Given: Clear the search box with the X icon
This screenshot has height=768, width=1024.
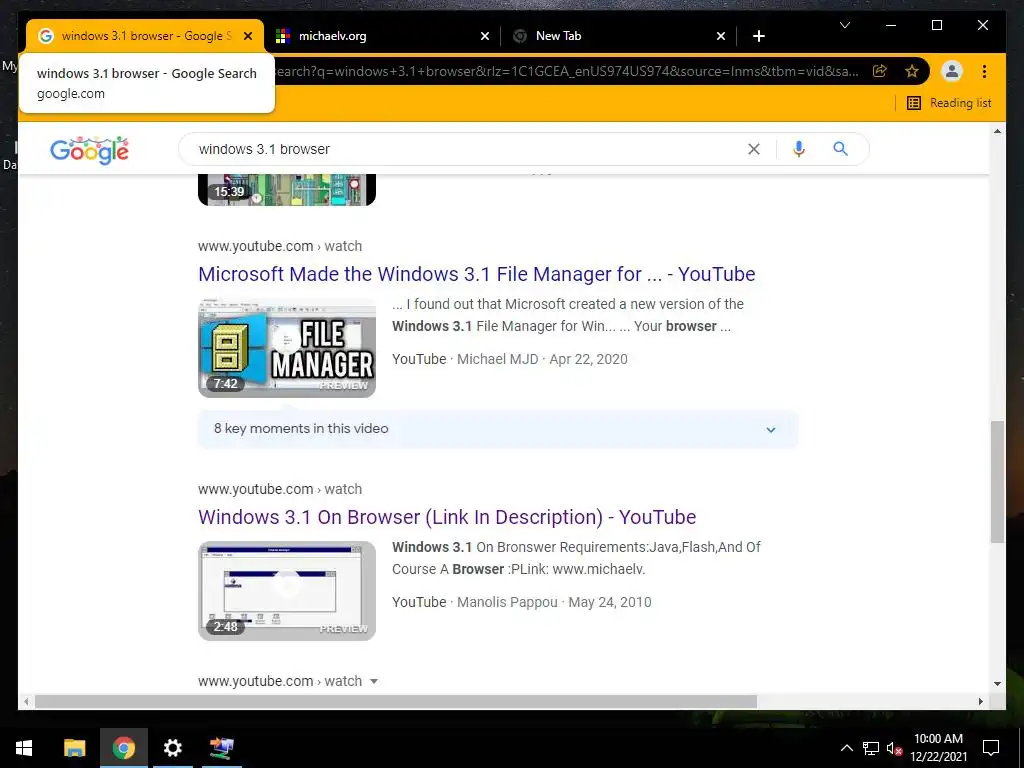Looking at the screenshot, I should [x=754, y=149].
